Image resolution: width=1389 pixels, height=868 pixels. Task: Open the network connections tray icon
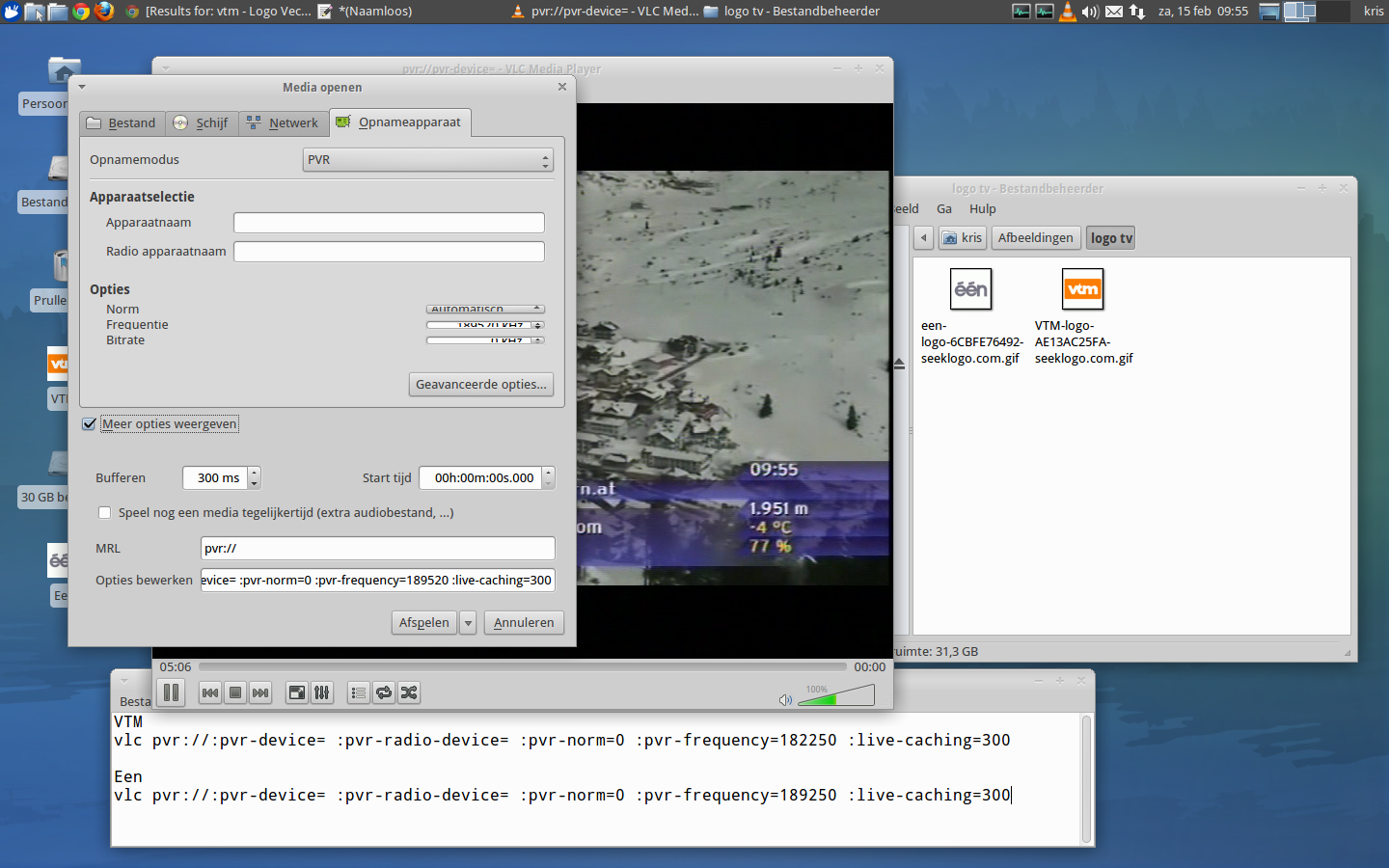click(1137, 12)
